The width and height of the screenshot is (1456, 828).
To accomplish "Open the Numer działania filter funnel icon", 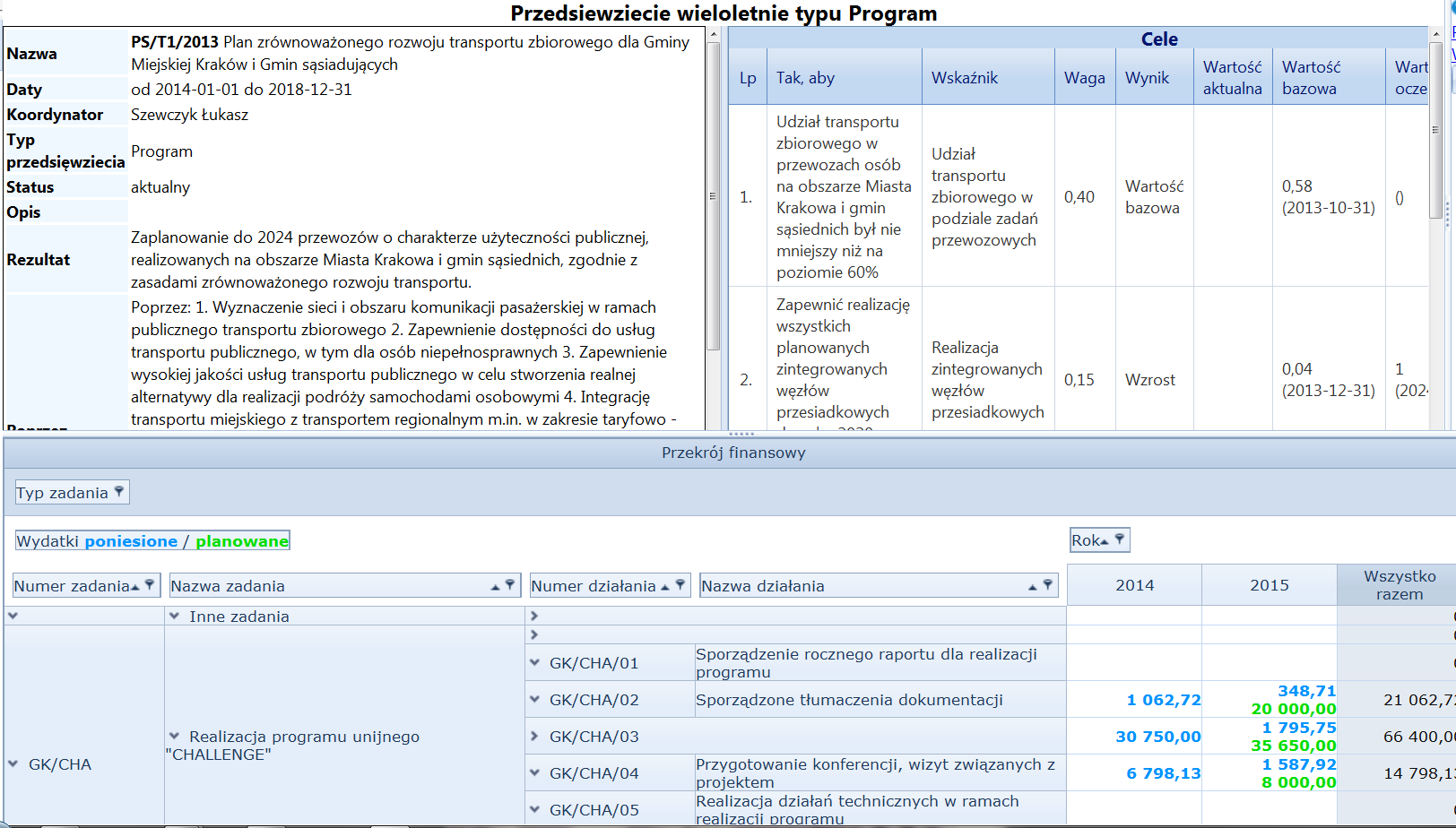I will click(680, 585).
